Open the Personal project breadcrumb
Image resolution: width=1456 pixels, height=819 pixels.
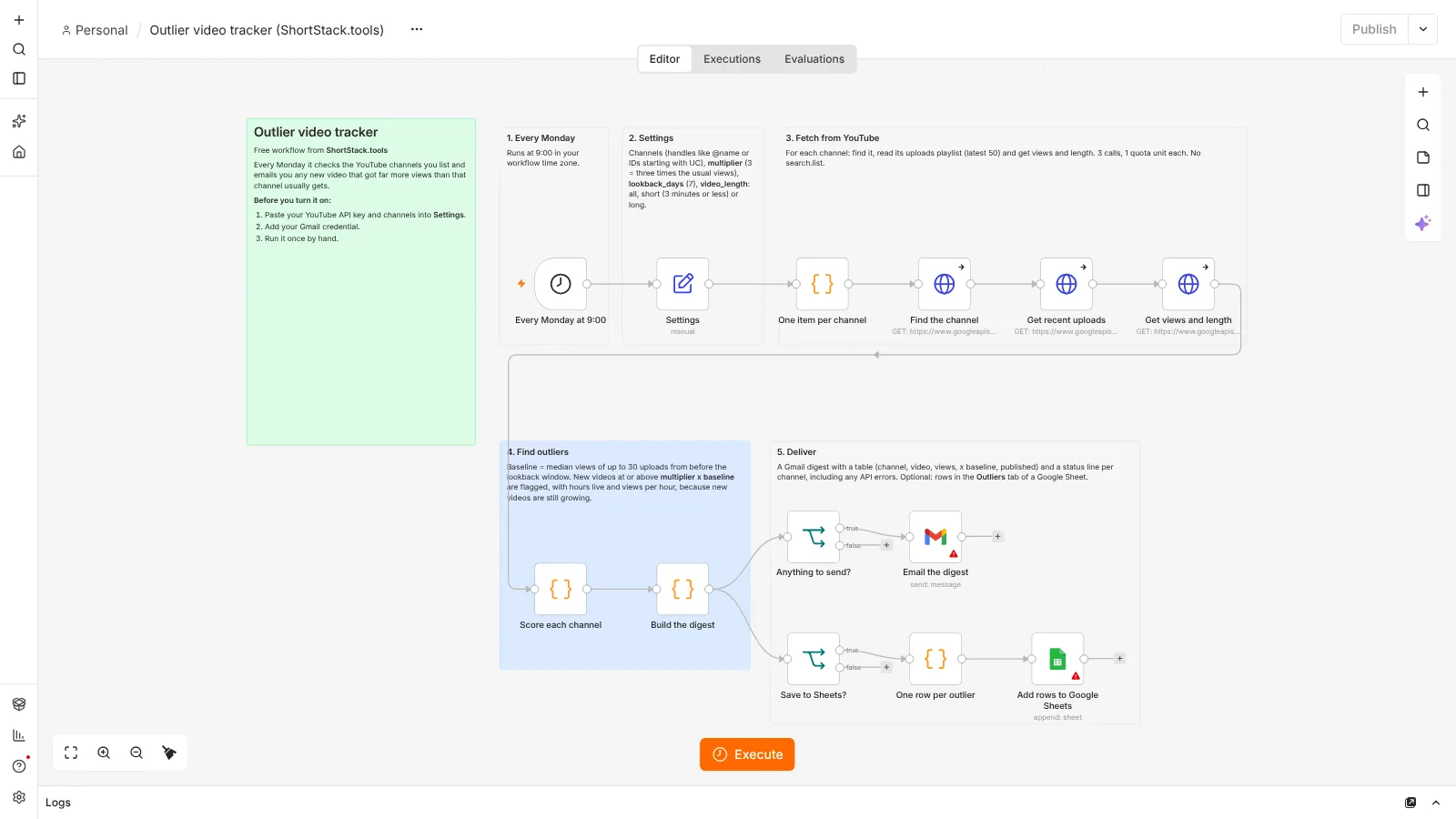(95, 30)
